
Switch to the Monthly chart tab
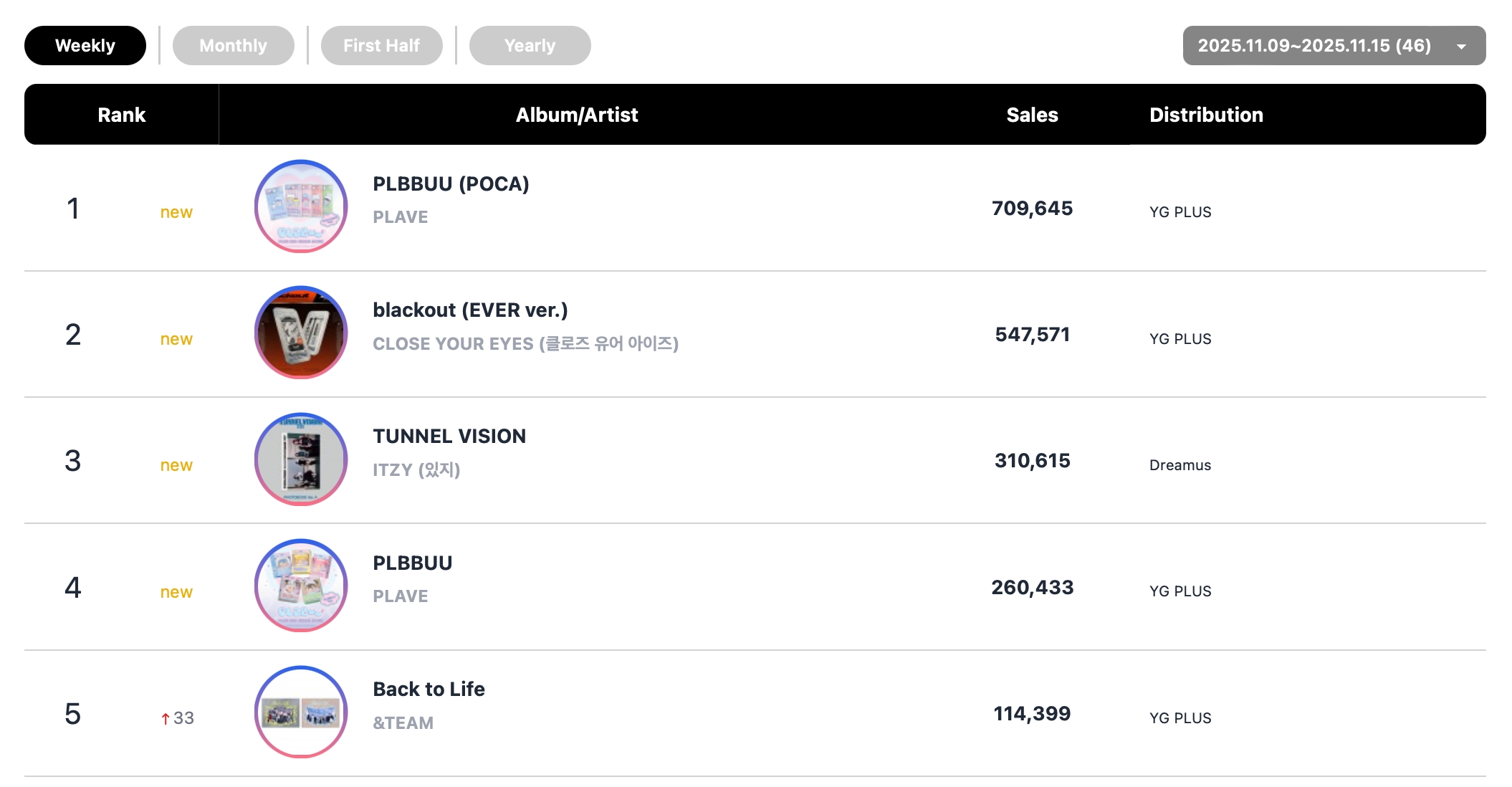233,46
